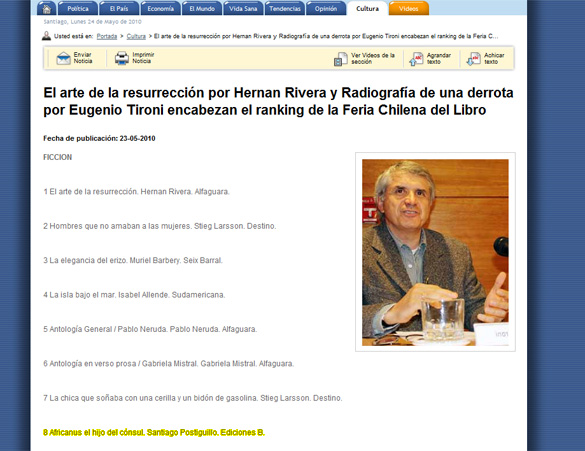The image size is (585, 451).
Task: Click the Enviar Noticia envelope icon
Action: coord(63,58)
